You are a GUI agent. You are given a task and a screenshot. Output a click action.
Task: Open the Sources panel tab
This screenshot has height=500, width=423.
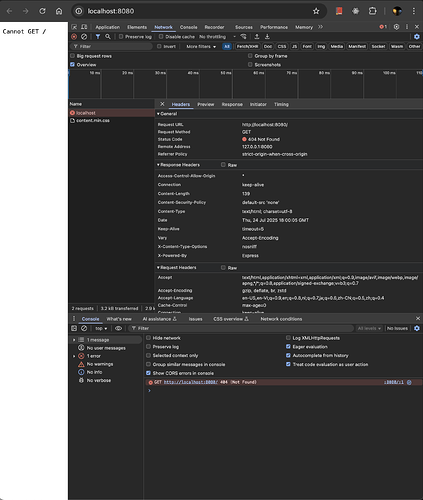pos(244,27)
